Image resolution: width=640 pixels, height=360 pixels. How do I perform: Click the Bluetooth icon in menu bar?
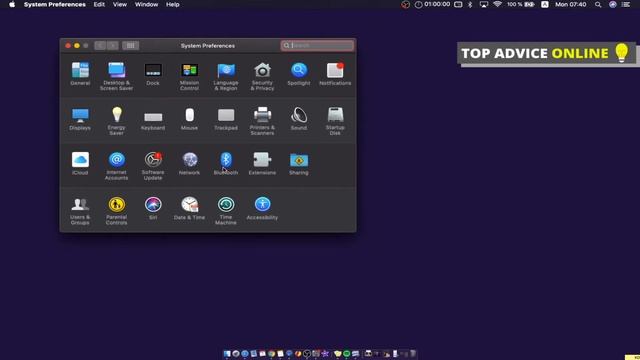pyautogui.click(x=470, y=4)
